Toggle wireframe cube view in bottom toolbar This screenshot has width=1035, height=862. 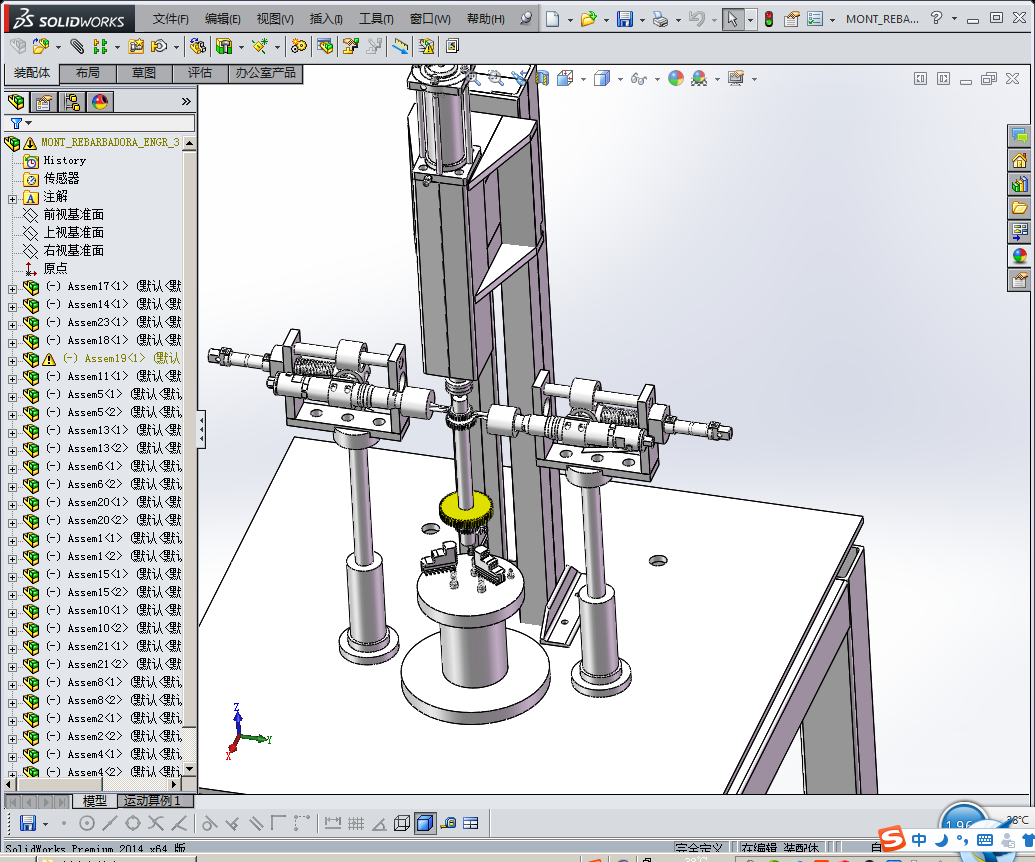click(x=402, y=823)
